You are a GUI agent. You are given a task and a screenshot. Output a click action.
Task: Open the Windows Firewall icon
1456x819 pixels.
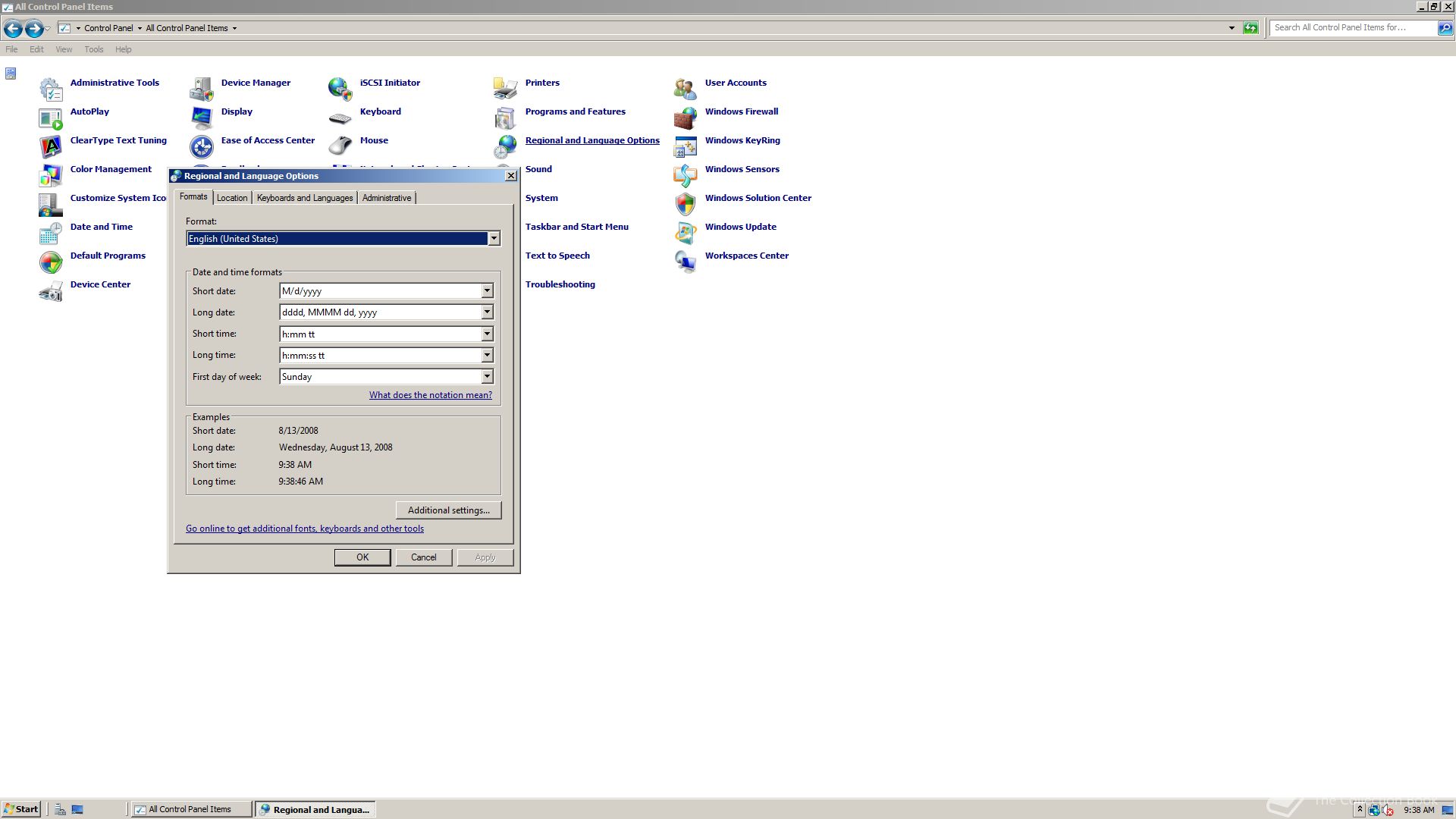(x=685, y=118)
